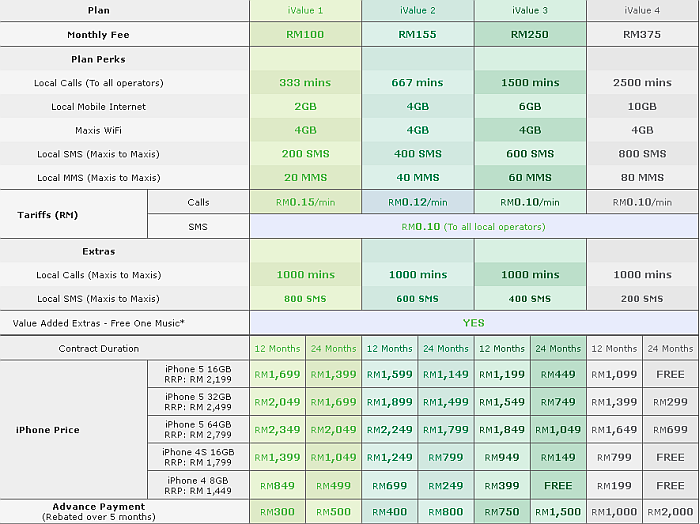
Task: Click the iValue 3 plan header
Action: click(530, 10)
